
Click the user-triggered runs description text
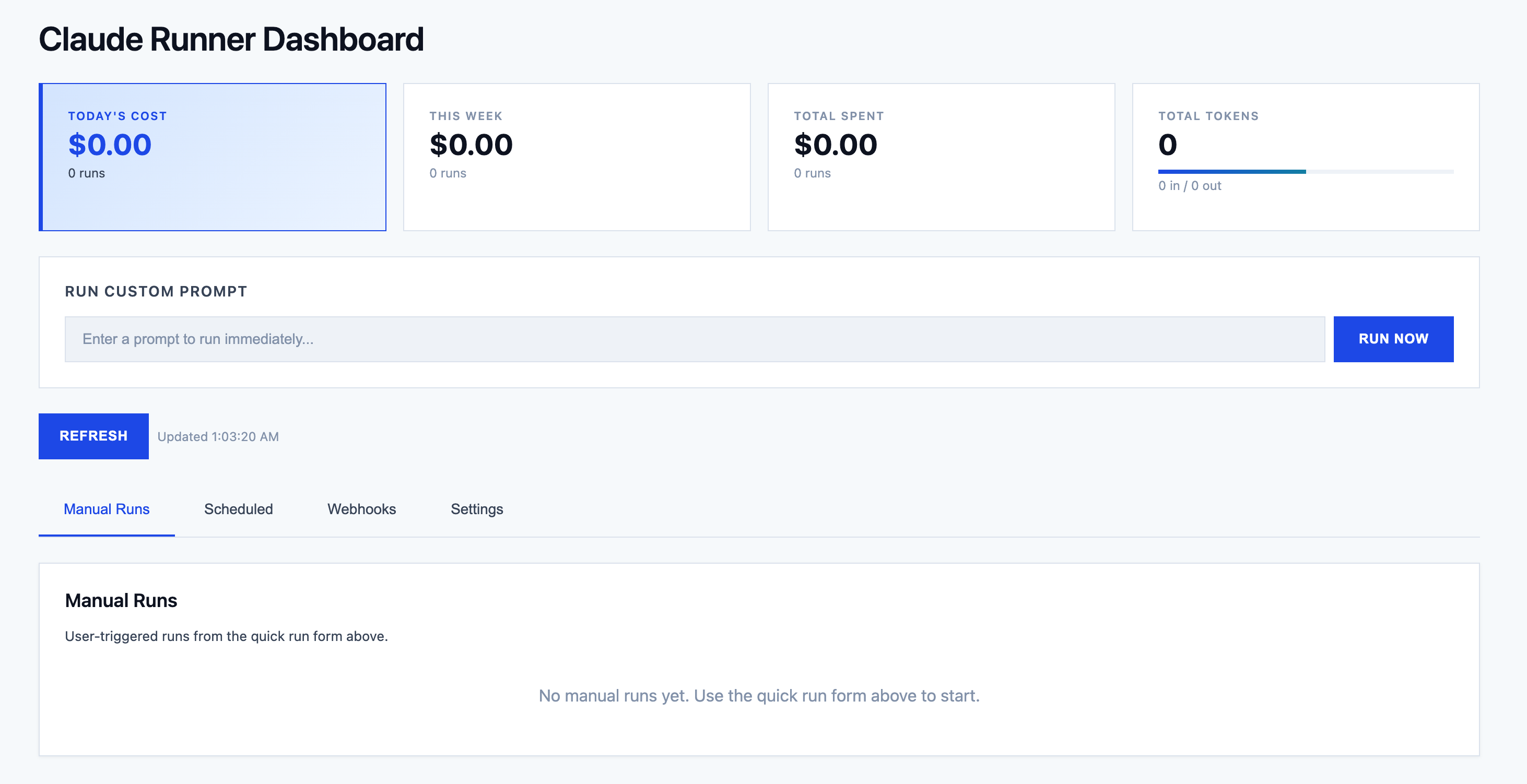pos(227,636)
